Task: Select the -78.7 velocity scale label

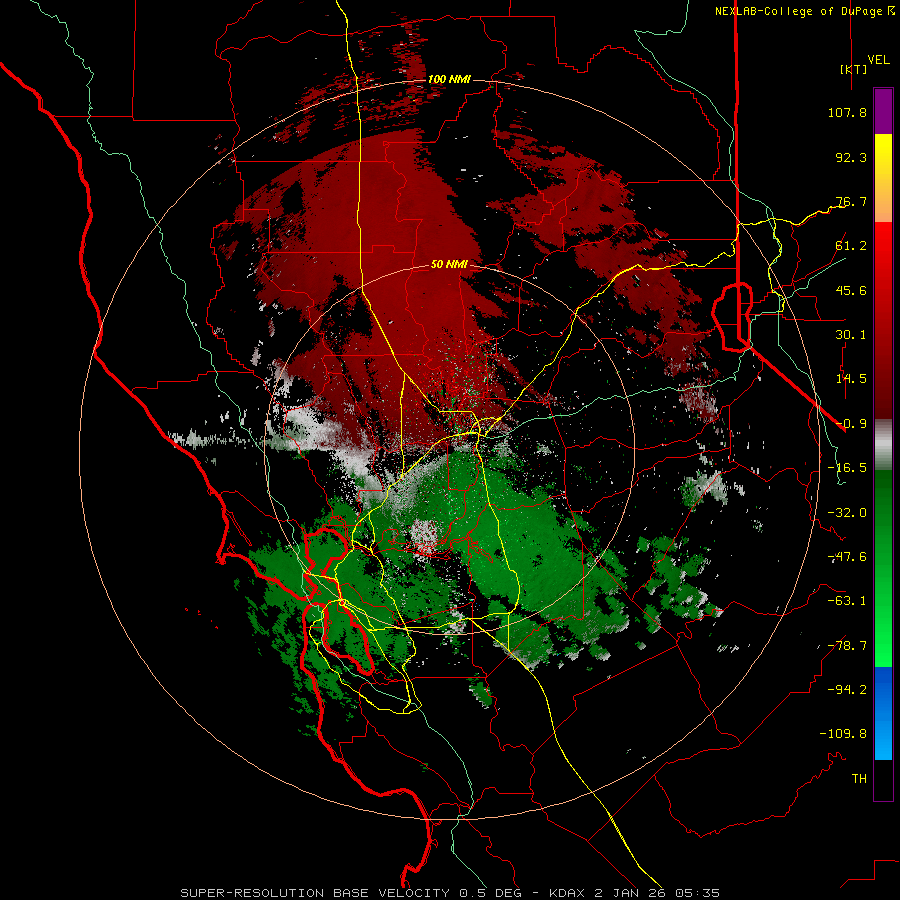Action: pyautogui.click(x=847, y=646)
